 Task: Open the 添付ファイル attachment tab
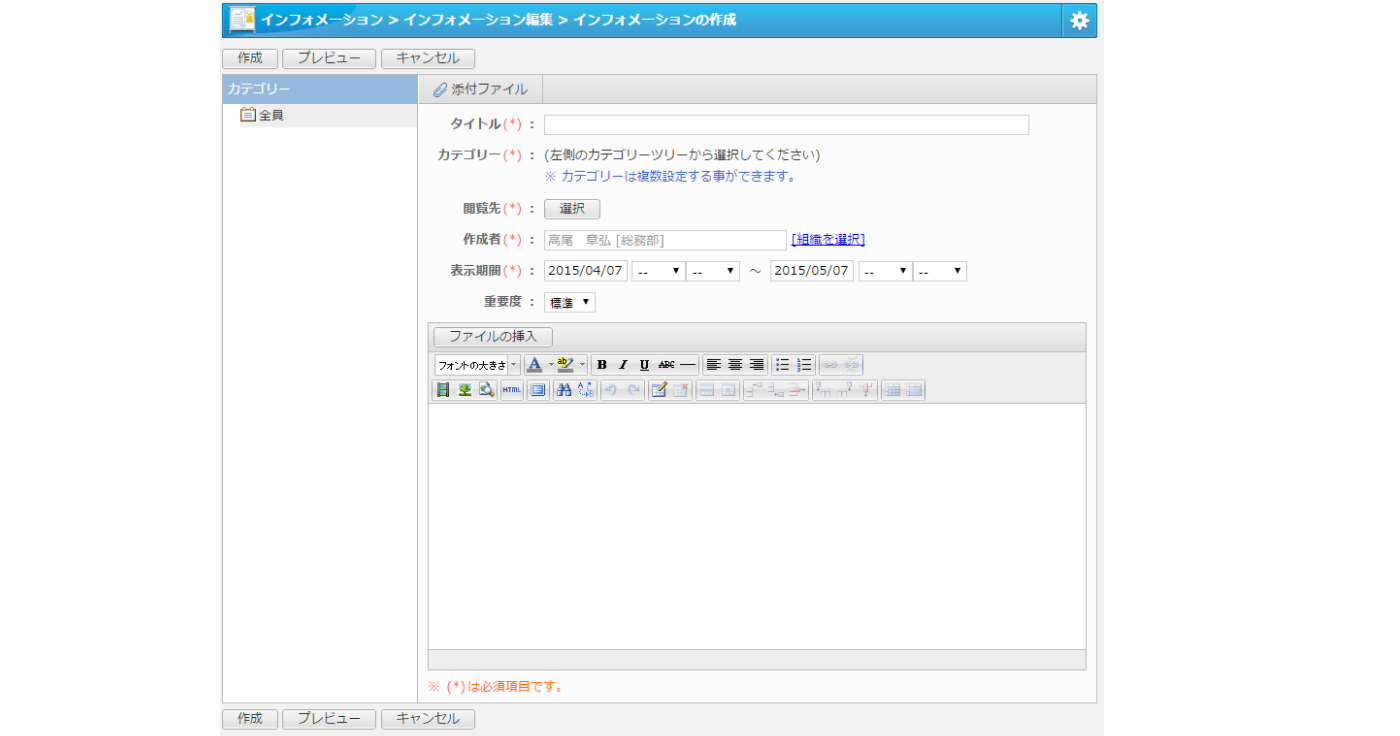(480, 89)
